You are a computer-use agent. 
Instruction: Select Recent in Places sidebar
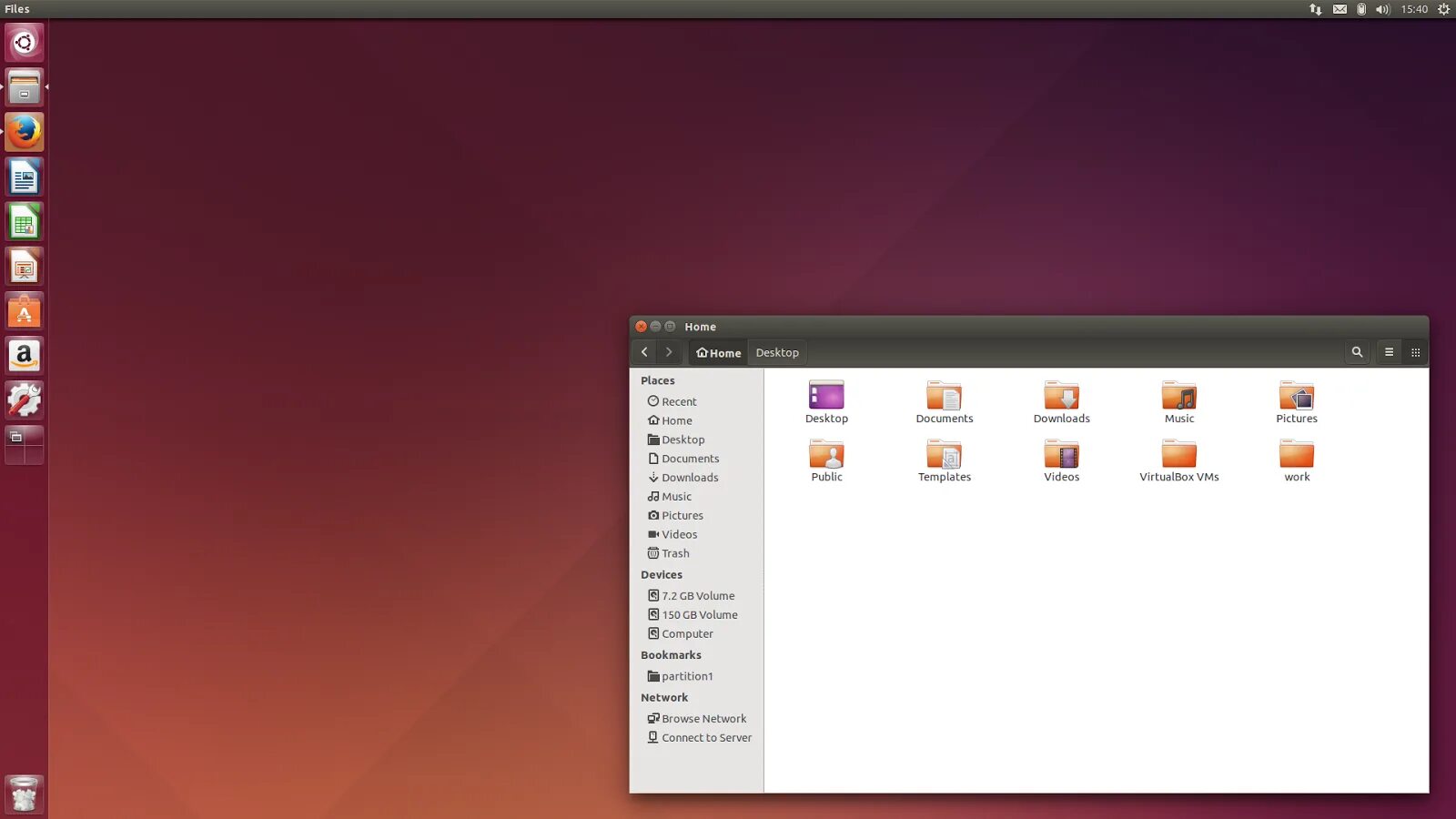coord(672,401)
